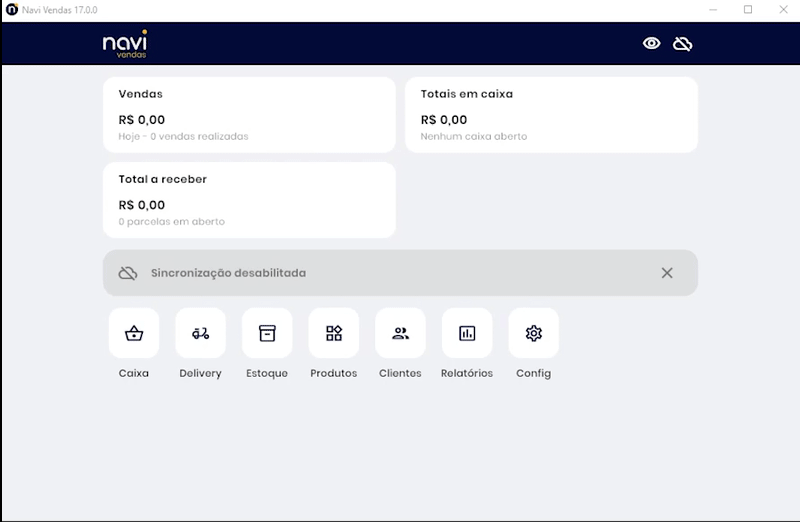Open the Relatórios chart icon

click(x=467, y=333)
